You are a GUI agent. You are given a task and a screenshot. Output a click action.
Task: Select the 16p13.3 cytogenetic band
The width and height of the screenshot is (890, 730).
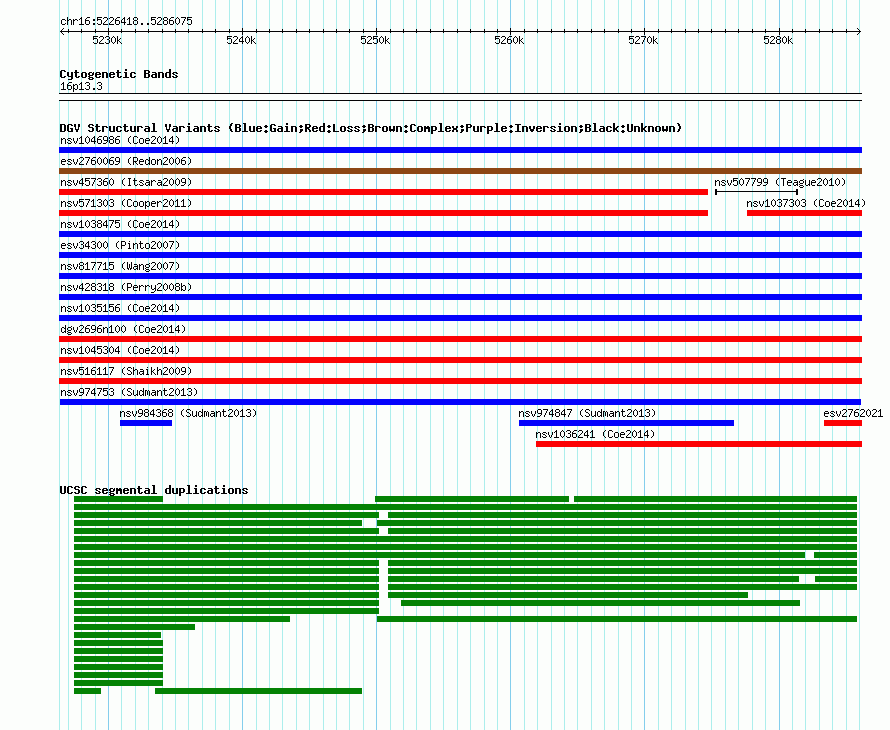81,86
